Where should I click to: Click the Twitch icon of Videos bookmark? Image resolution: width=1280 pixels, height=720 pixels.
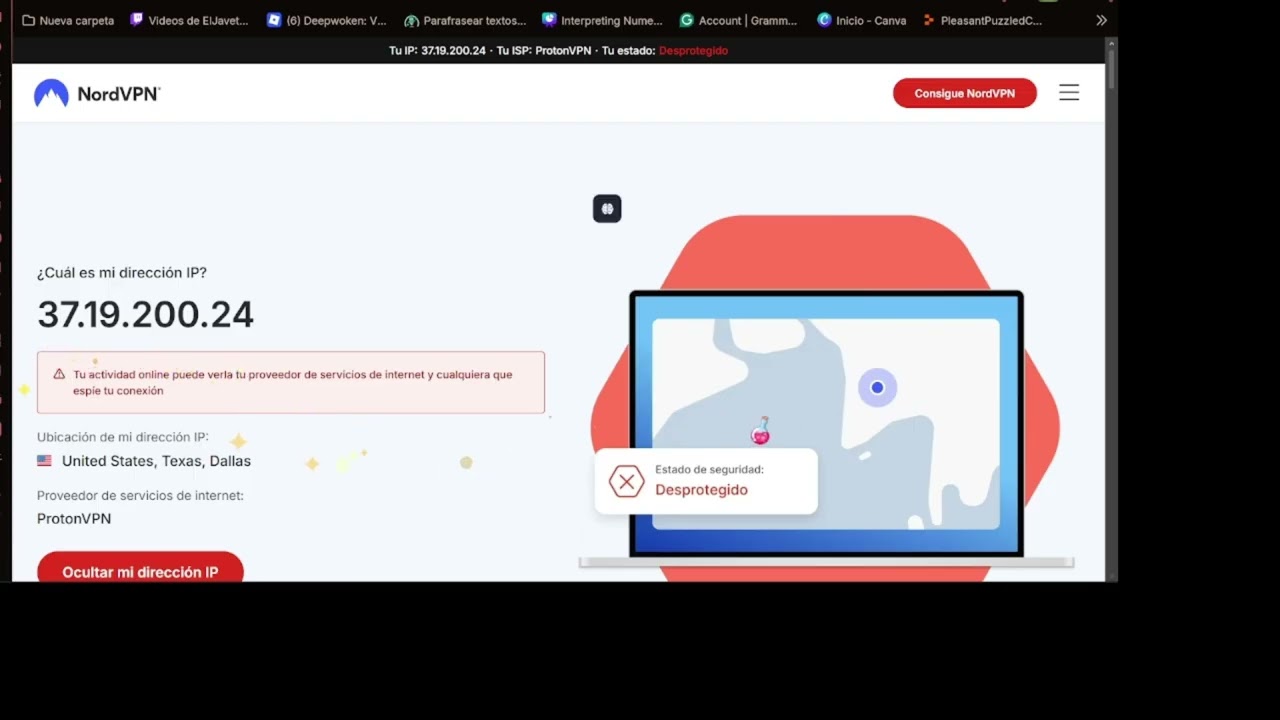(x=137, y=20)
